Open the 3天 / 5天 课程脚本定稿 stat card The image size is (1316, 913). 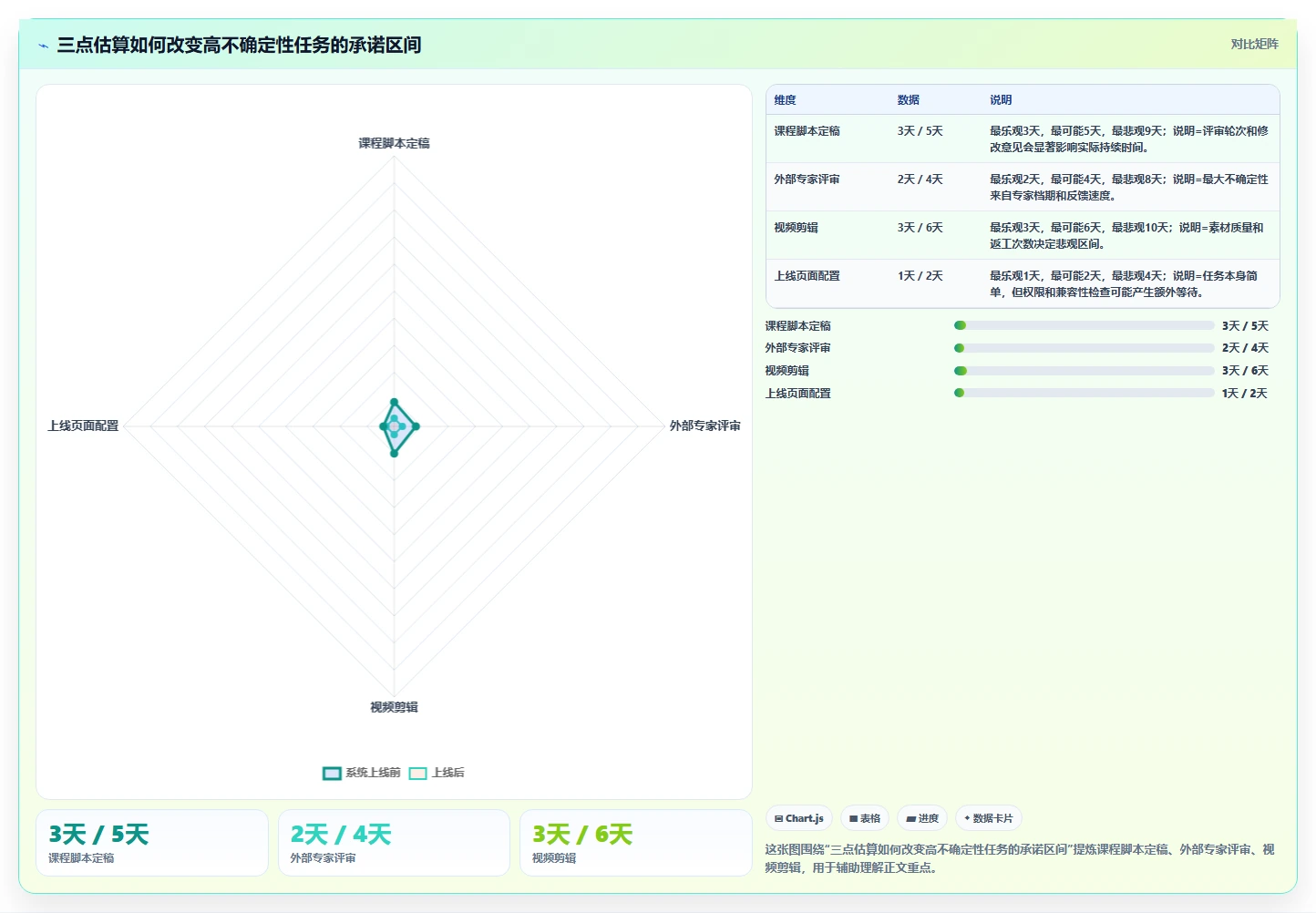pyautogui.click(x=152, y=843)
